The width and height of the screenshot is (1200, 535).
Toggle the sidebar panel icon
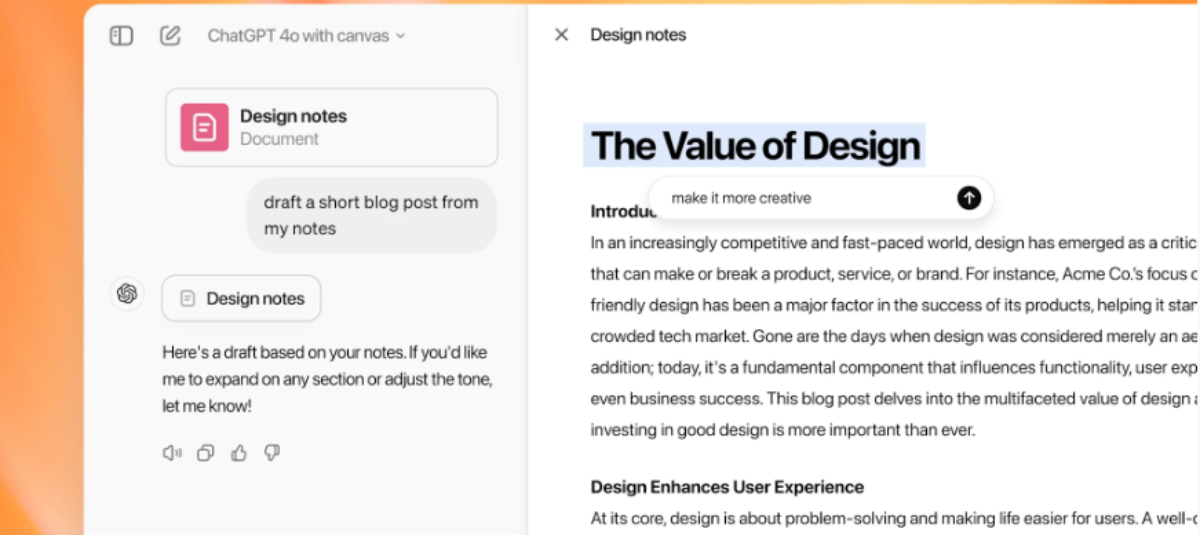(x=121, y=36)
